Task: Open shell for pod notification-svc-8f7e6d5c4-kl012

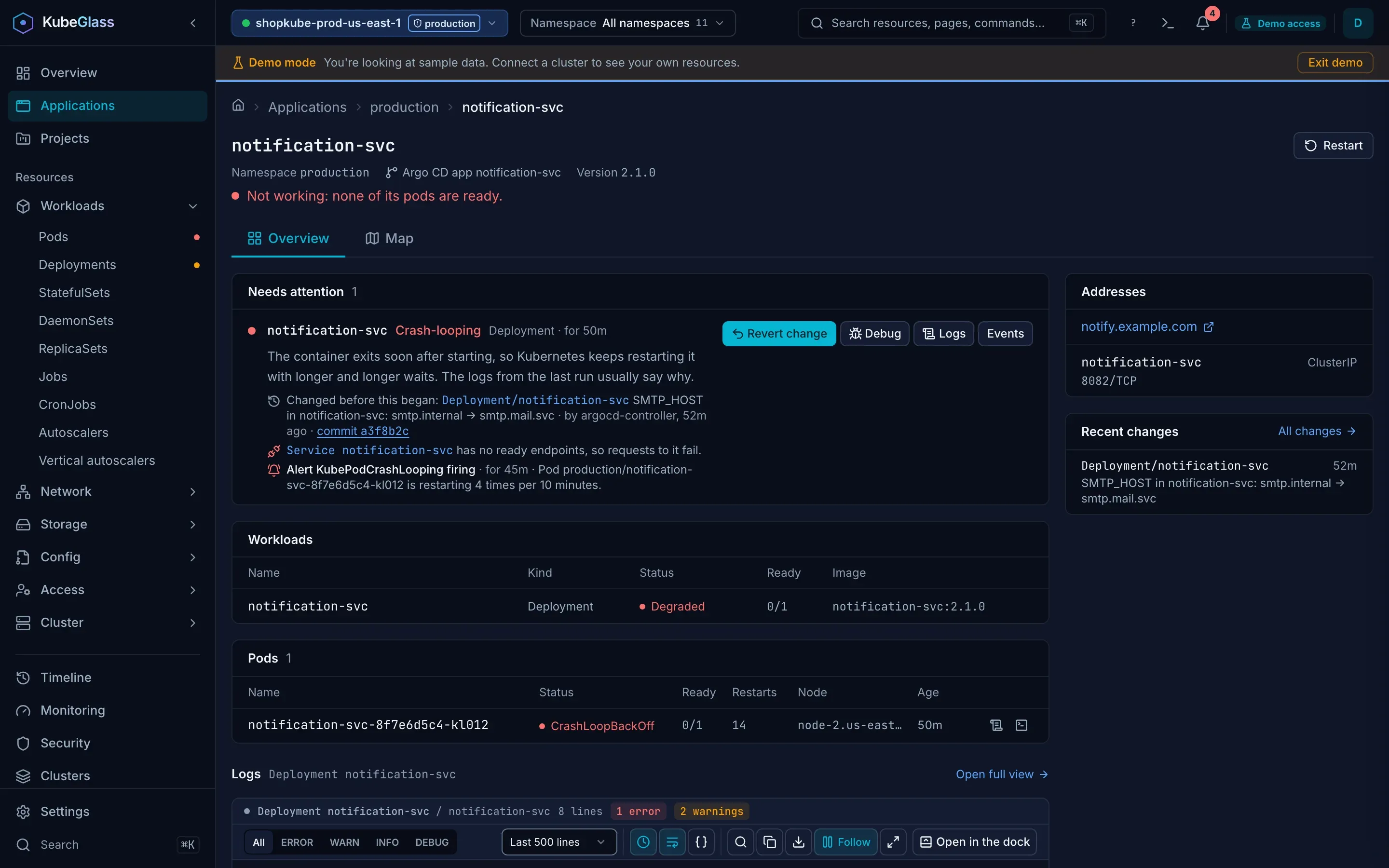Action: pyautogui.click(x=1021, y=725)
